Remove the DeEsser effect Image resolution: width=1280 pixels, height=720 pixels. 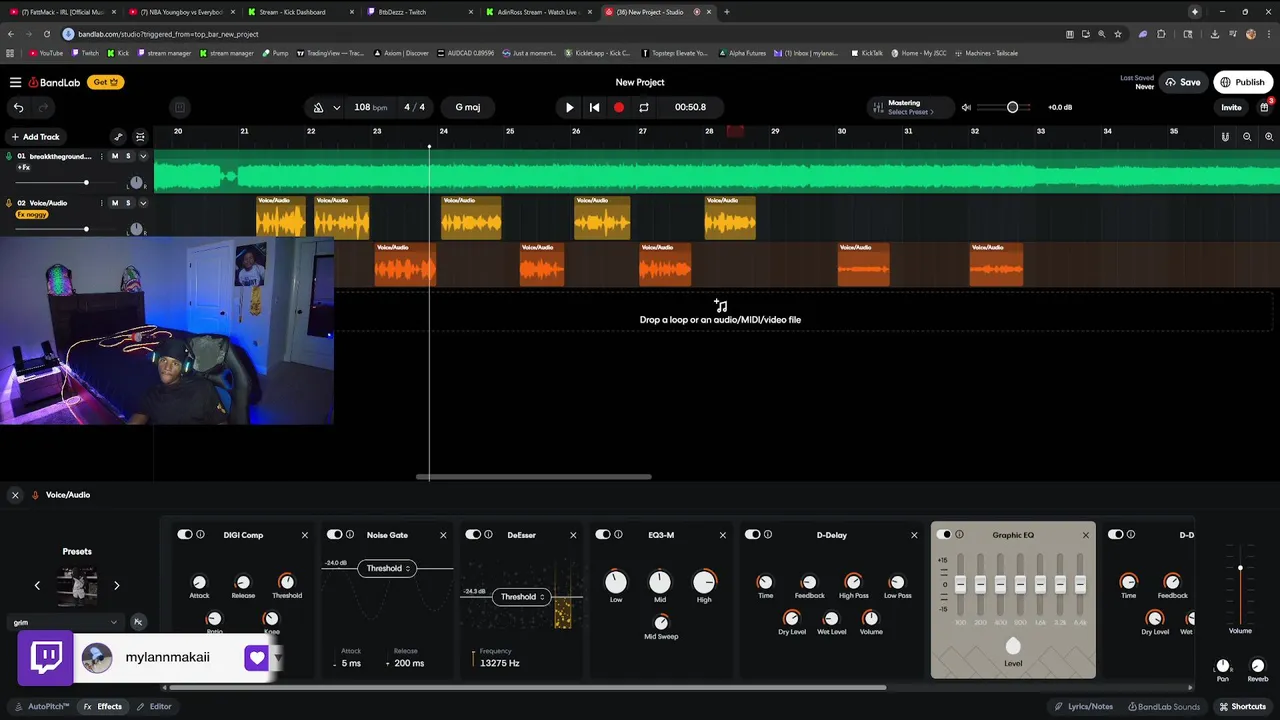click(x=573, y=535)
